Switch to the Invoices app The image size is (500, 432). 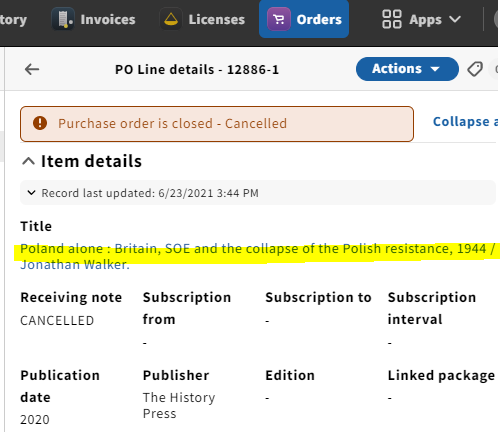coord(94,19)
